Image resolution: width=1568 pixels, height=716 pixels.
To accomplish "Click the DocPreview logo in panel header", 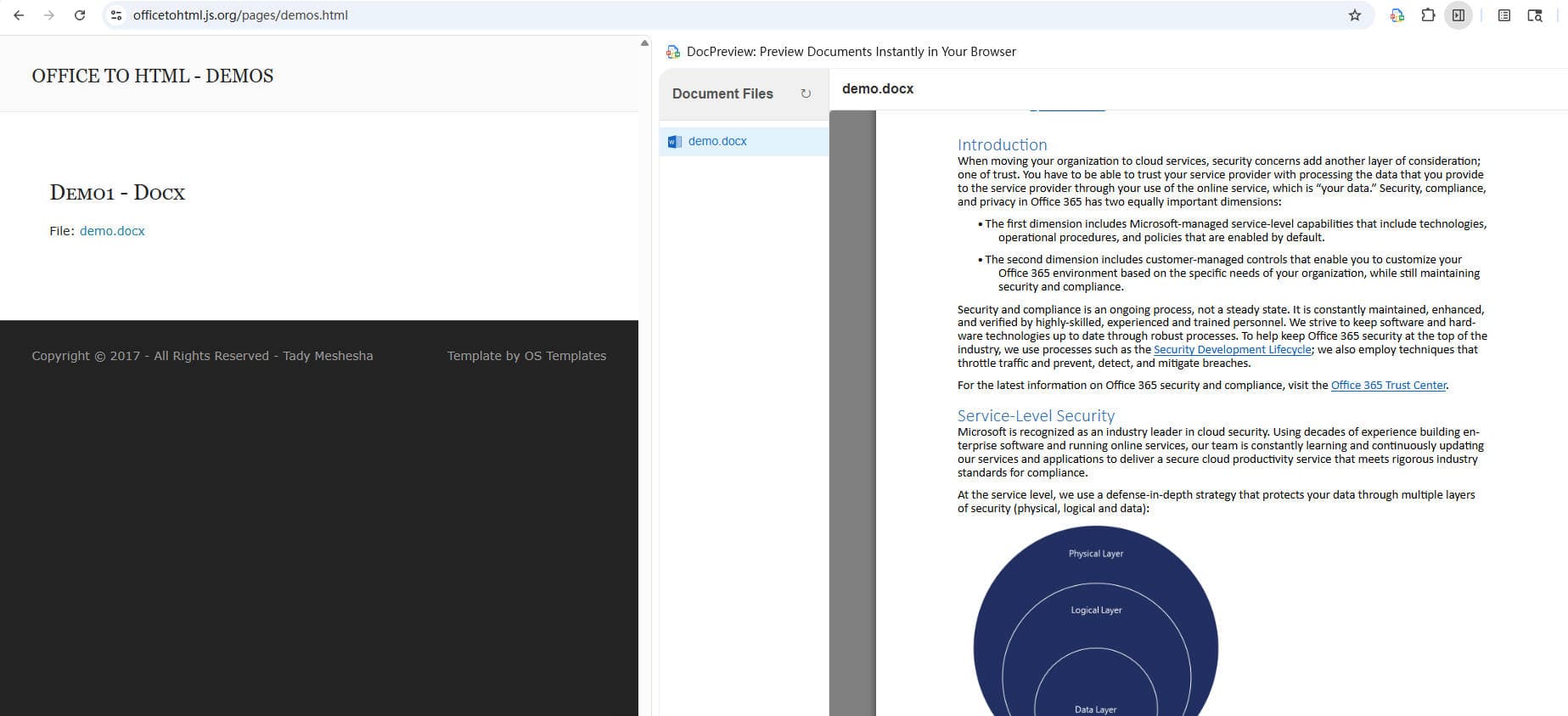I will [x=673, y=52].
